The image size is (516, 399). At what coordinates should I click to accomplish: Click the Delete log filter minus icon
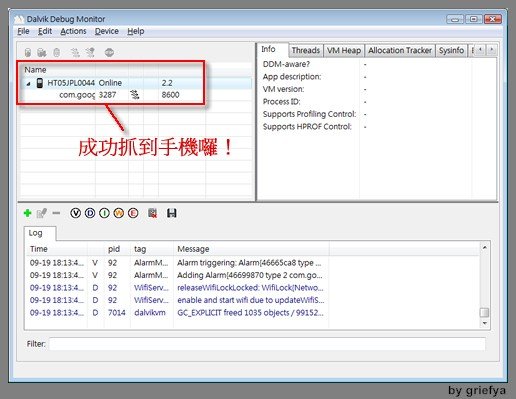[x=56, y=213]
